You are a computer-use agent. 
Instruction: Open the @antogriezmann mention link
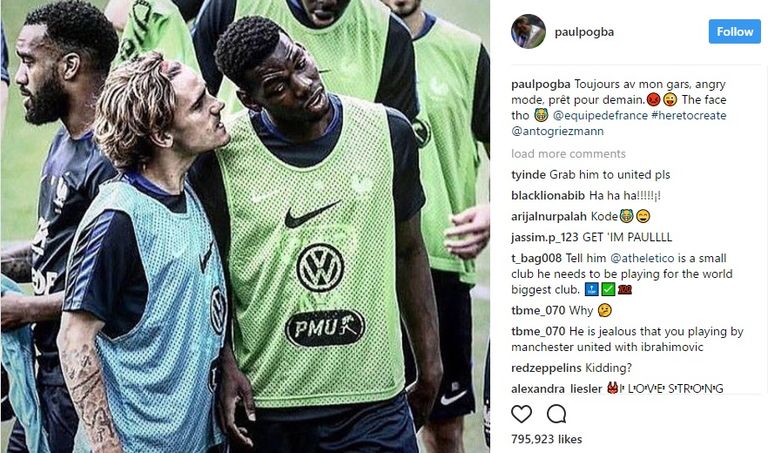pos(557,131)
